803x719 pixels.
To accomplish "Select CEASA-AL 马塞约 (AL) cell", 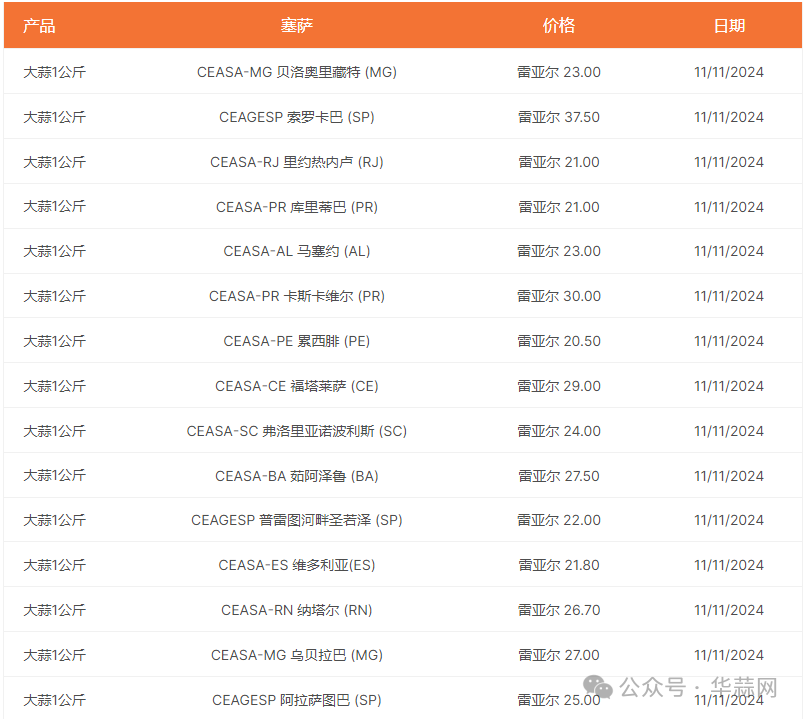I will [297, 251].
